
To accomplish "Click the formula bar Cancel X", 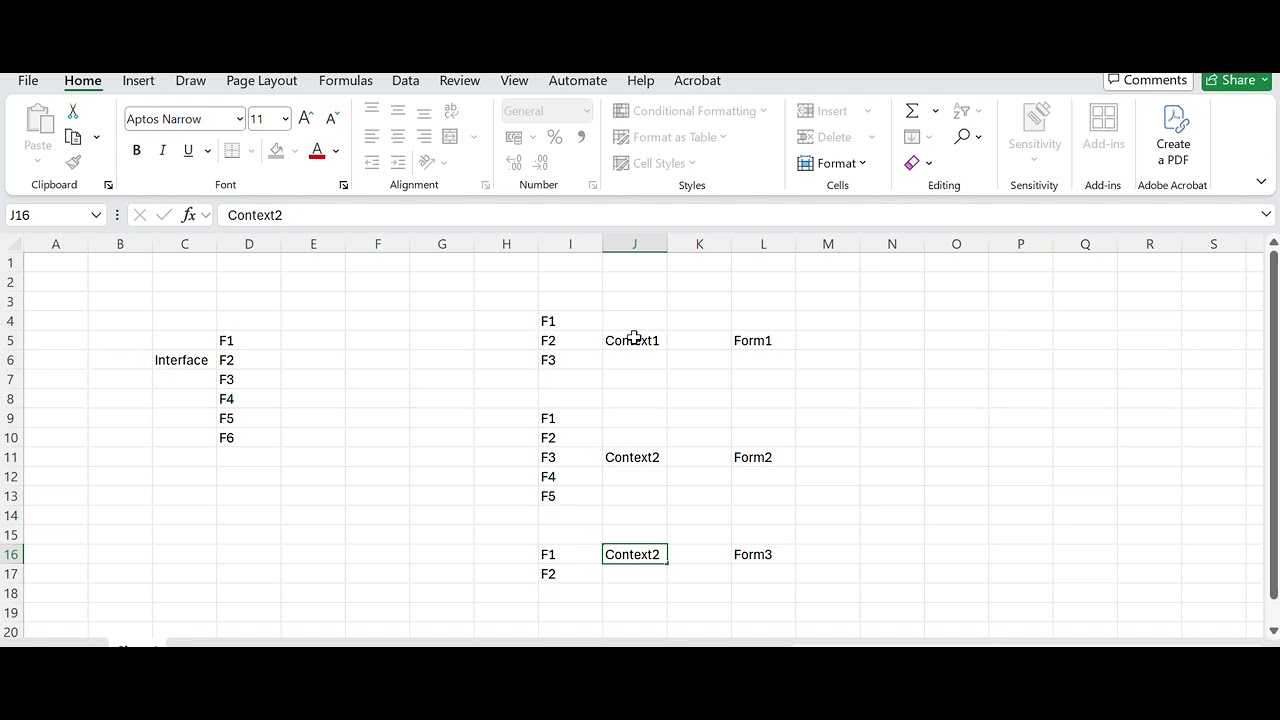I will click(140, 215).
